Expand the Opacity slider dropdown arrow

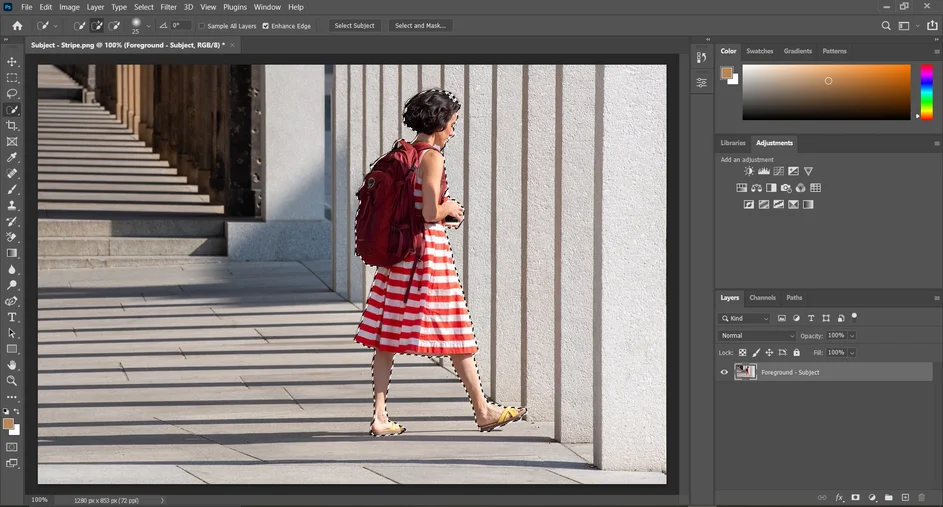click(x=852, y=336)
